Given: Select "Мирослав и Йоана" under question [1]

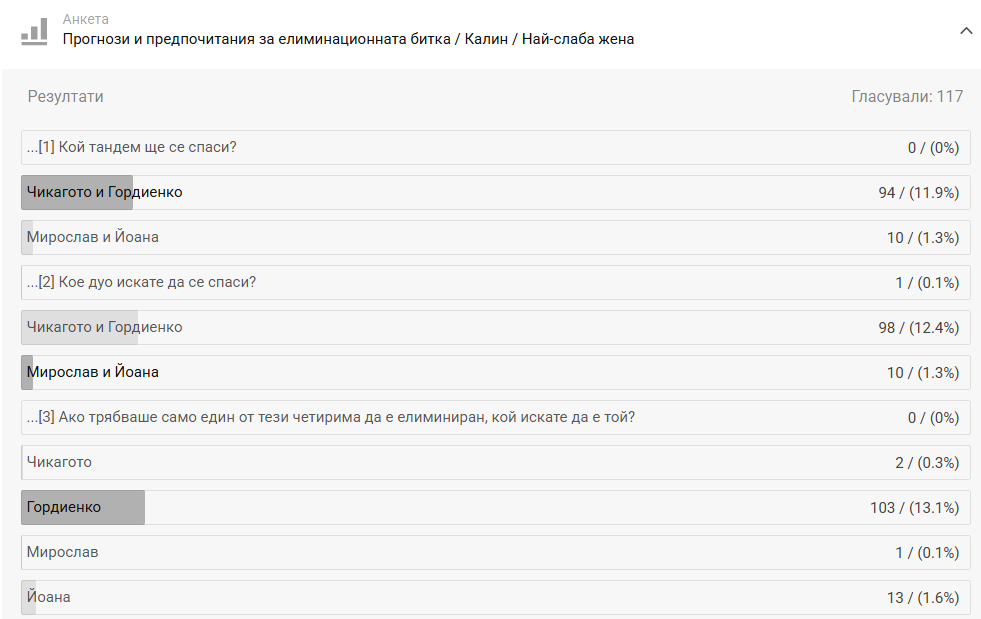Looking at the screenshot, I should tap(93, 237).
